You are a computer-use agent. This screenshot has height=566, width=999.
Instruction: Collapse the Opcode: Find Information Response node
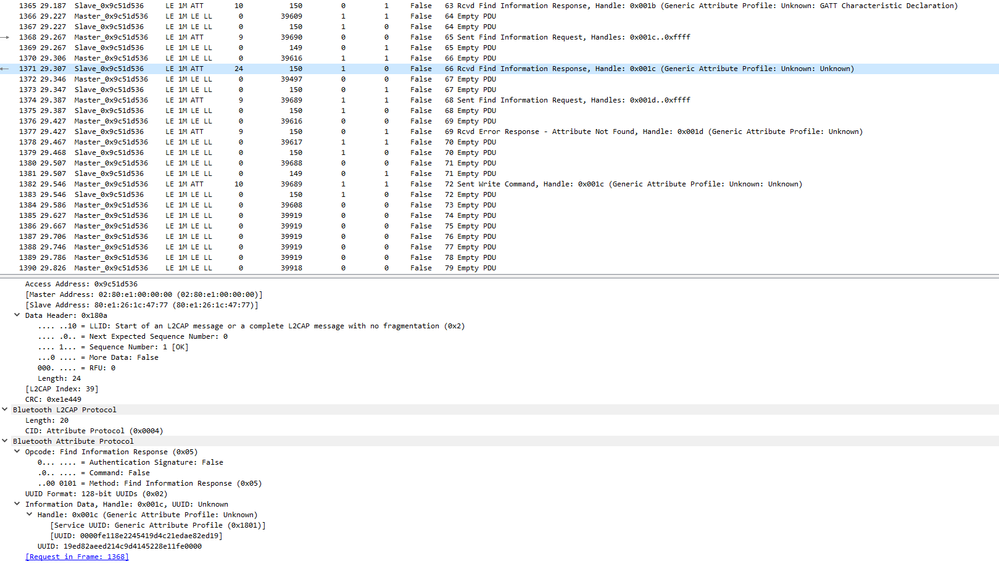(17, 452)
